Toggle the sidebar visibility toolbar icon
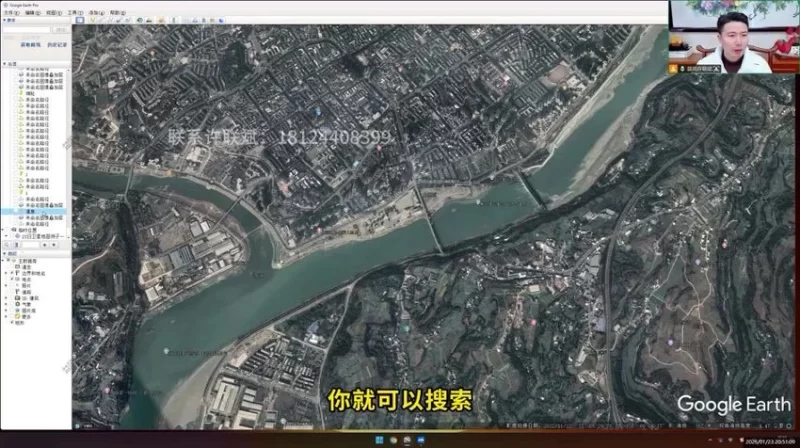 coord(80,20)
